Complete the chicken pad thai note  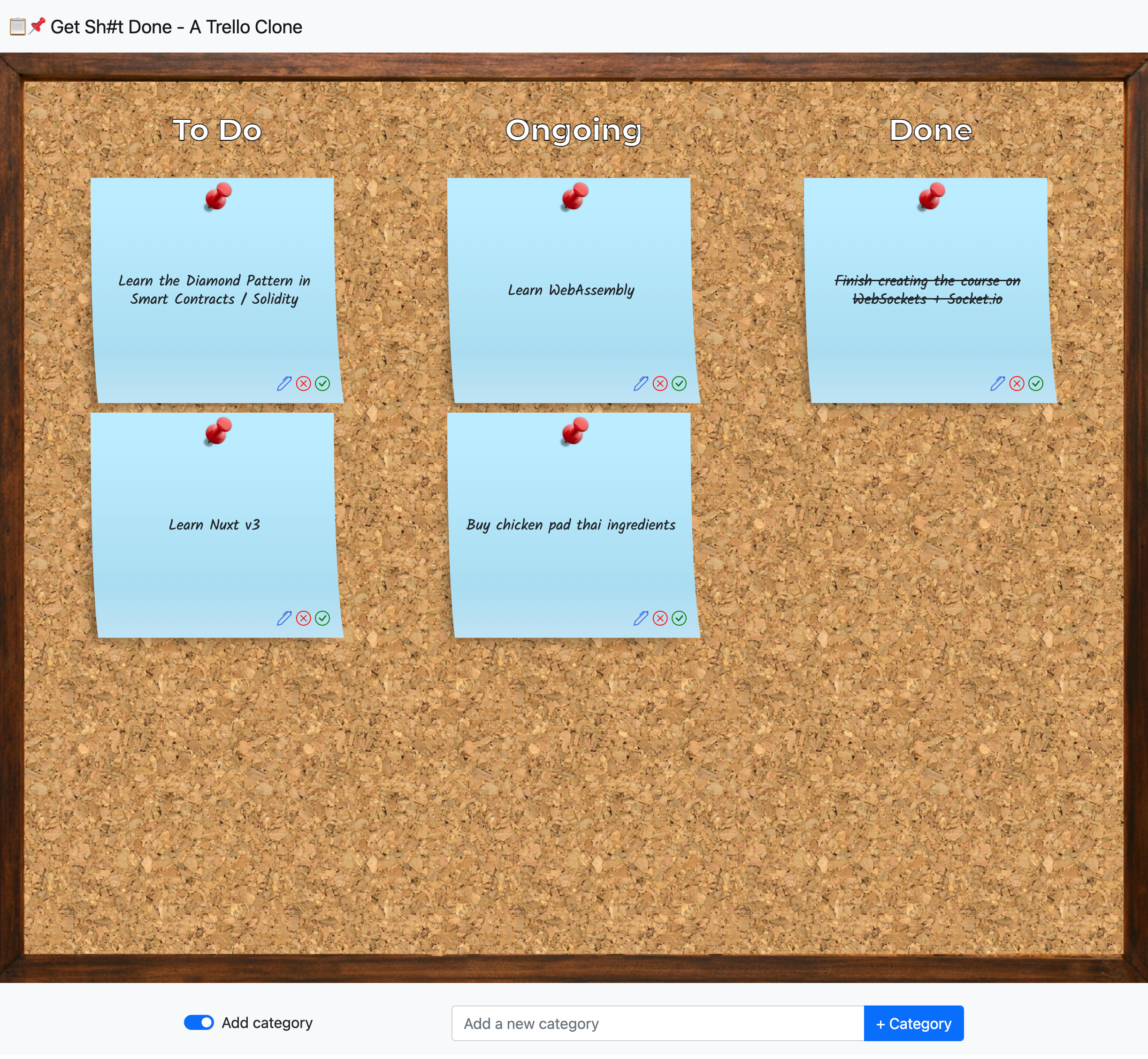pyautogui.click(x=679, y=618)
